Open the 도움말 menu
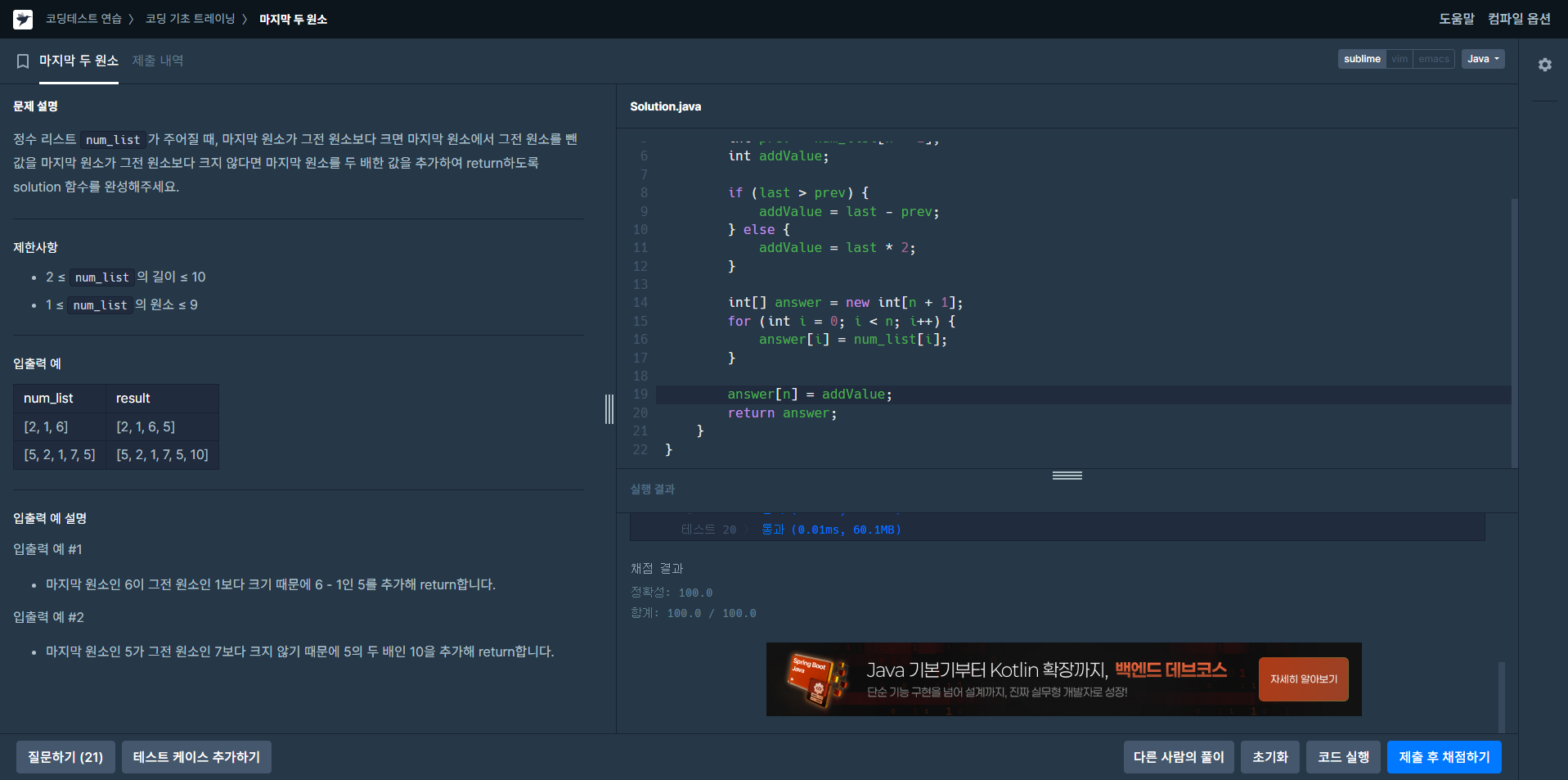Viewport: 1568px width, 780px height. (1456, 19)
